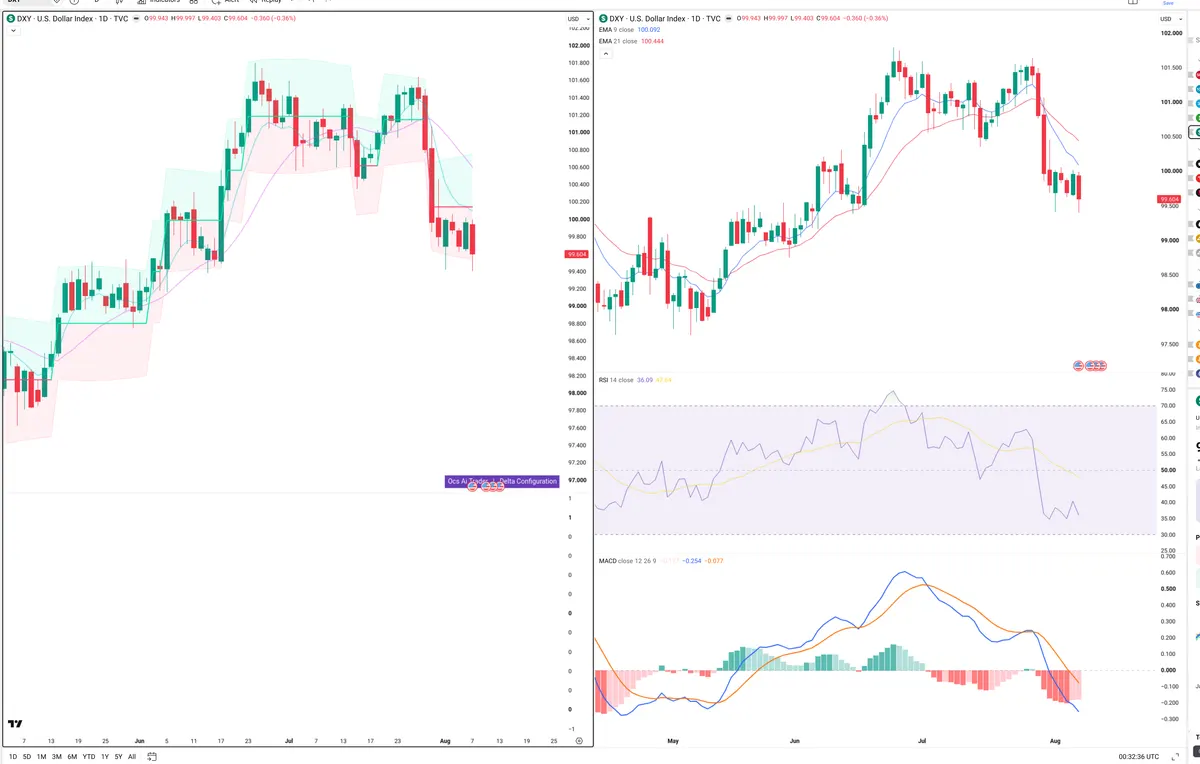Click the economic event flags in the right chart

tap(1090, 367)
